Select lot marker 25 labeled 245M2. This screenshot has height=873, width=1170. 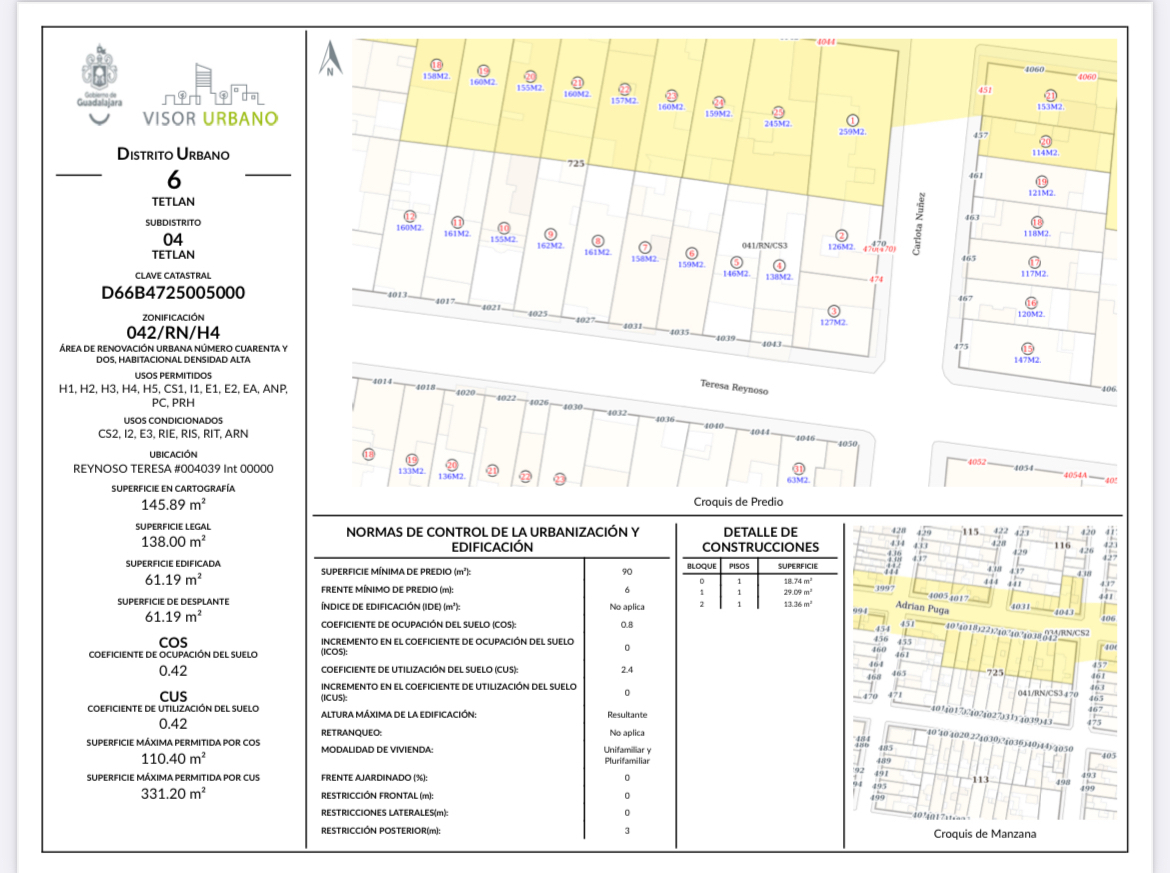coord(778,112)
